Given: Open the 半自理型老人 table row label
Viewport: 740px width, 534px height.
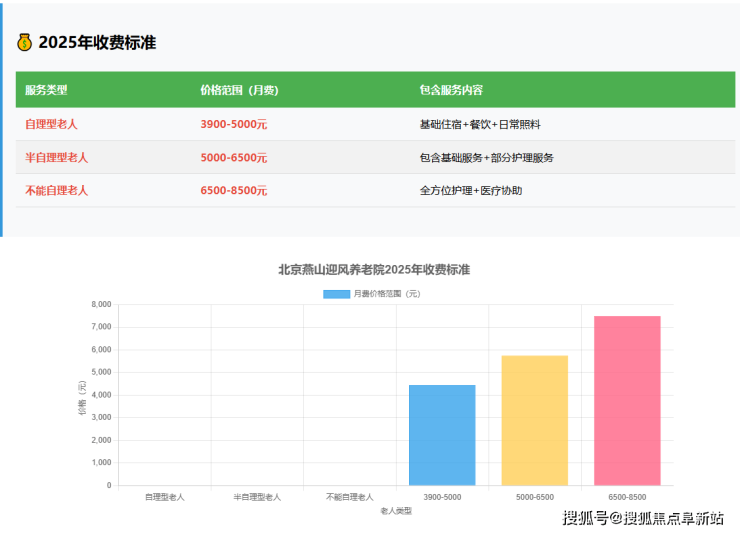Looking at the screenshot, I should coord(56,157).
